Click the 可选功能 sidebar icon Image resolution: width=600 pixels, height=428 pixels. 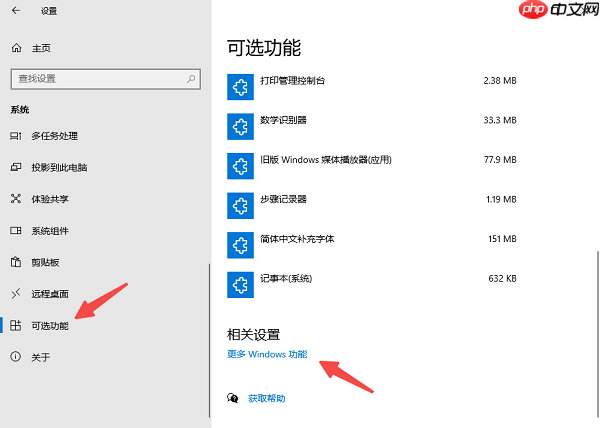pyautogui.click(x=16, y=325)
